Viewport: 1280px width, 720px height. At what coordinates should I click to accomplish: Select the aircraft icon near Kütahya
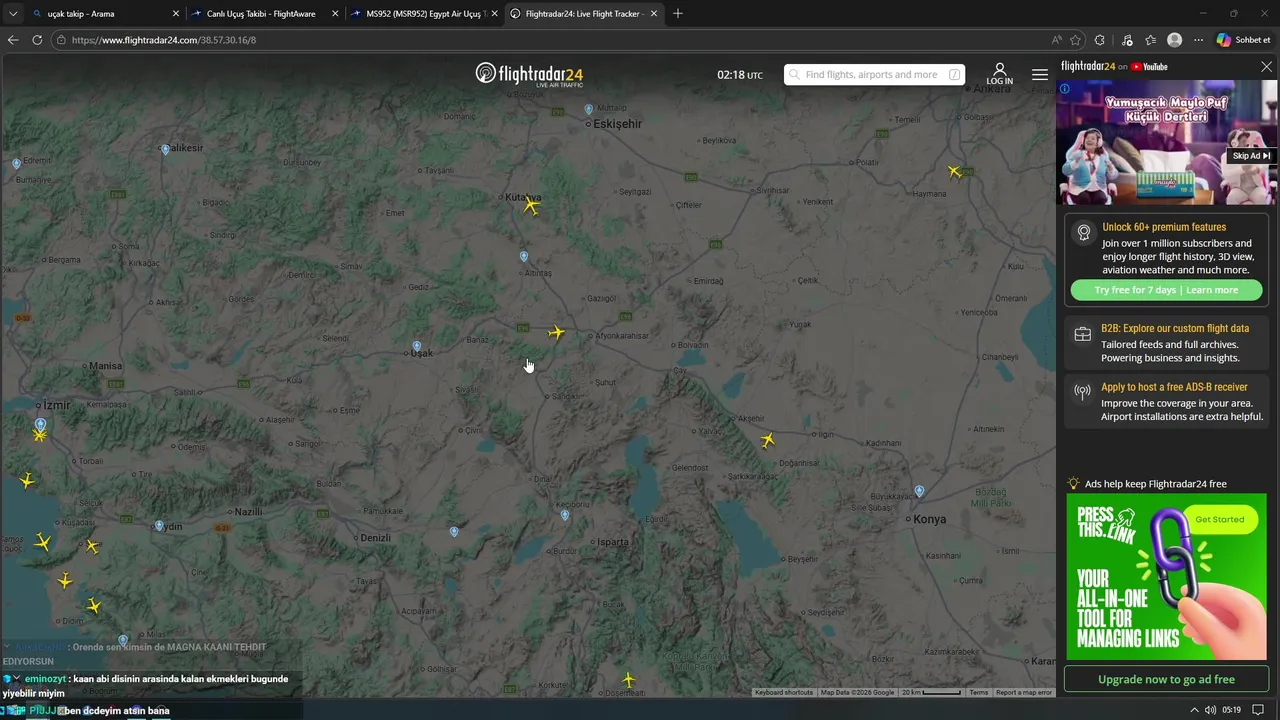531,207
